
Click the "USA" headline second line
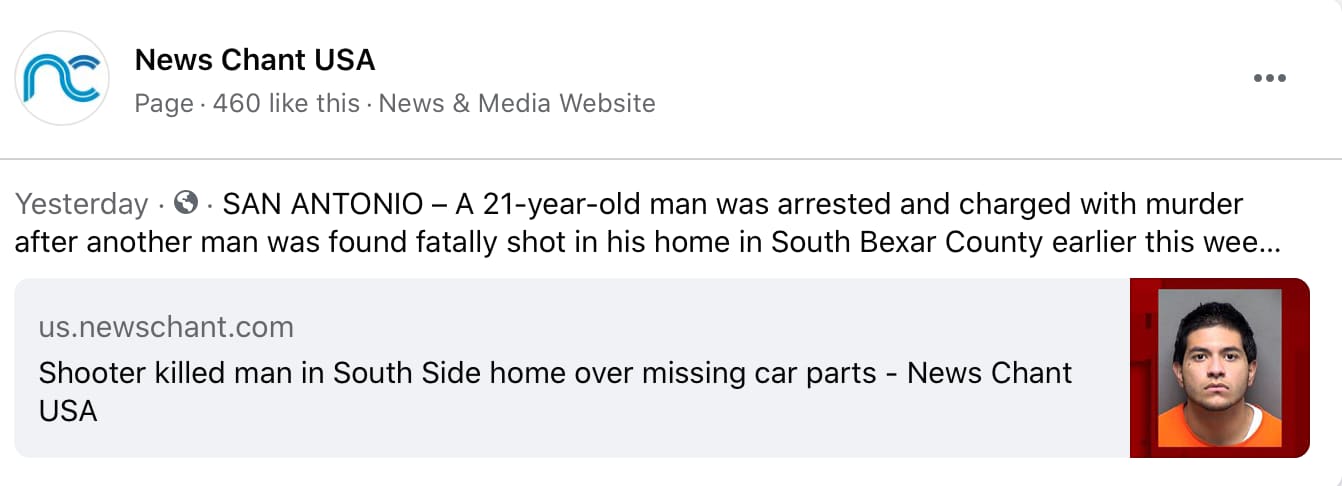tap(68, 411)
